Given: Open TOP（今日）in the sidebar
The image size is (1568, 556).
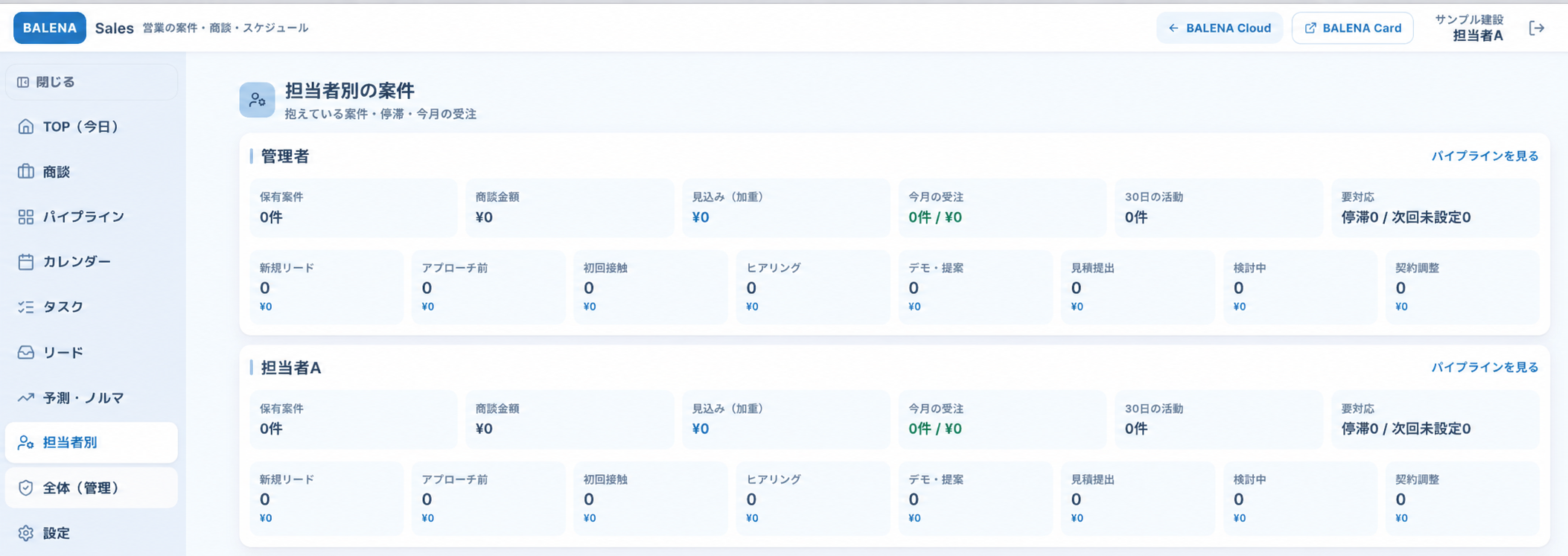Looking at the screenshot, I should click(x=92, y=127).
